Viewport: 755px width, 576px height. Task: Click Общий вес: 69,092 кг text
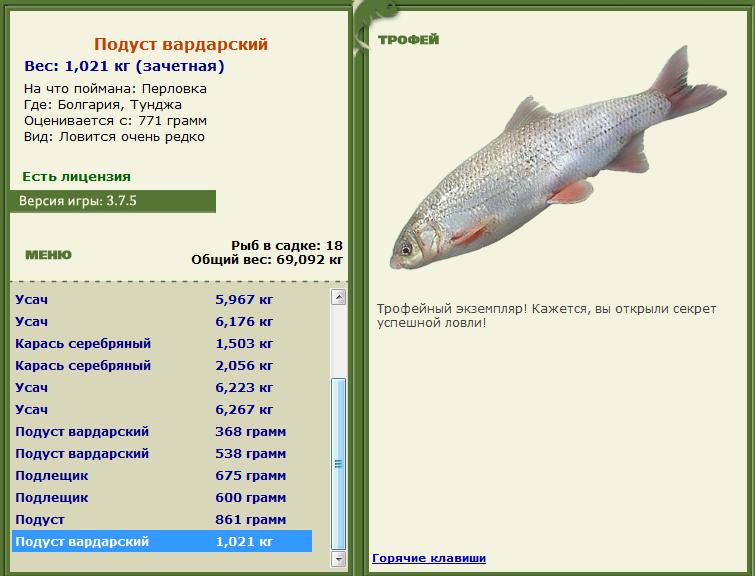point(267,260)
